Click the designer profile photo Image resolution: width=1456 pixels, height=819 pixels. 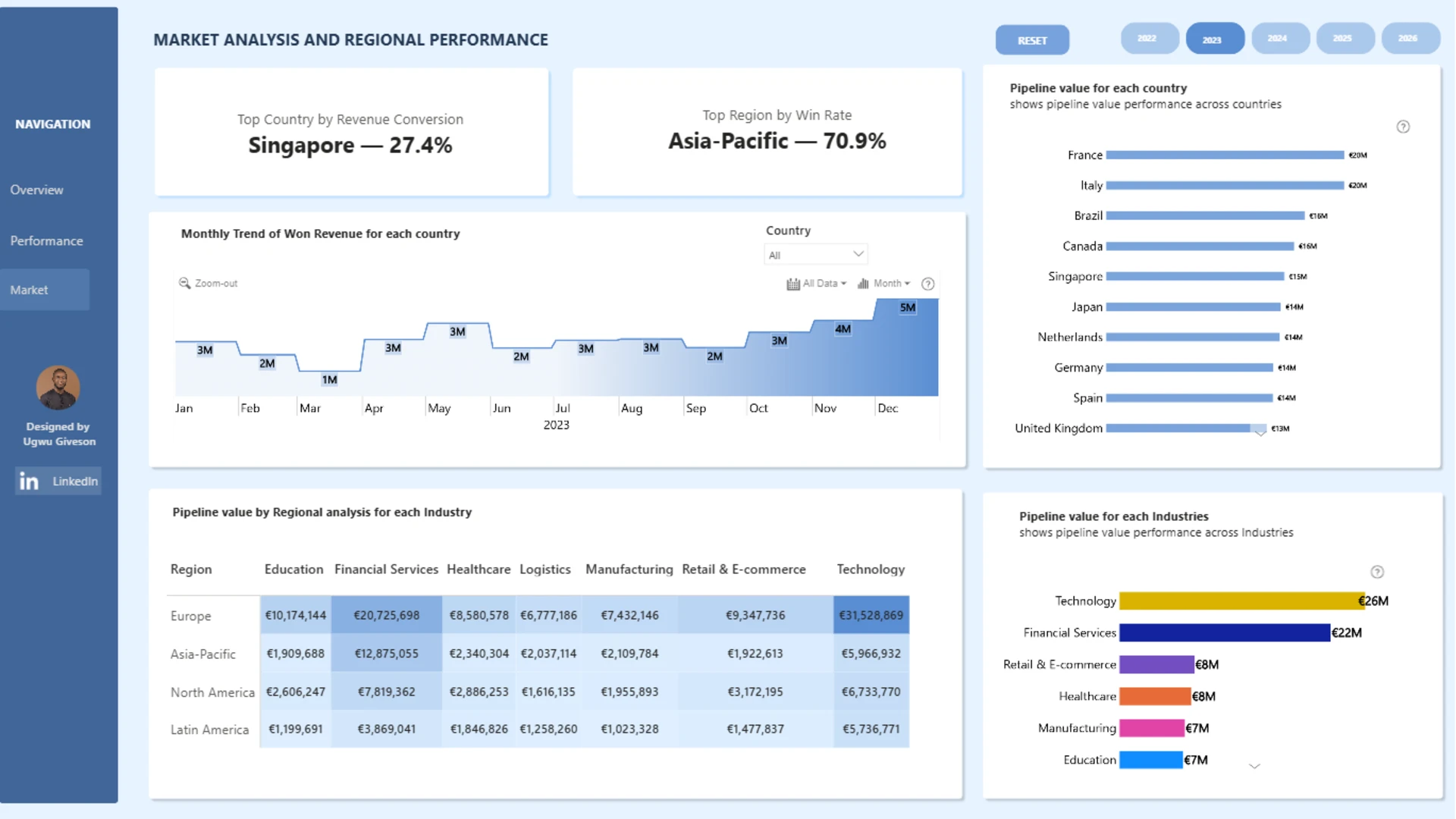58,388
